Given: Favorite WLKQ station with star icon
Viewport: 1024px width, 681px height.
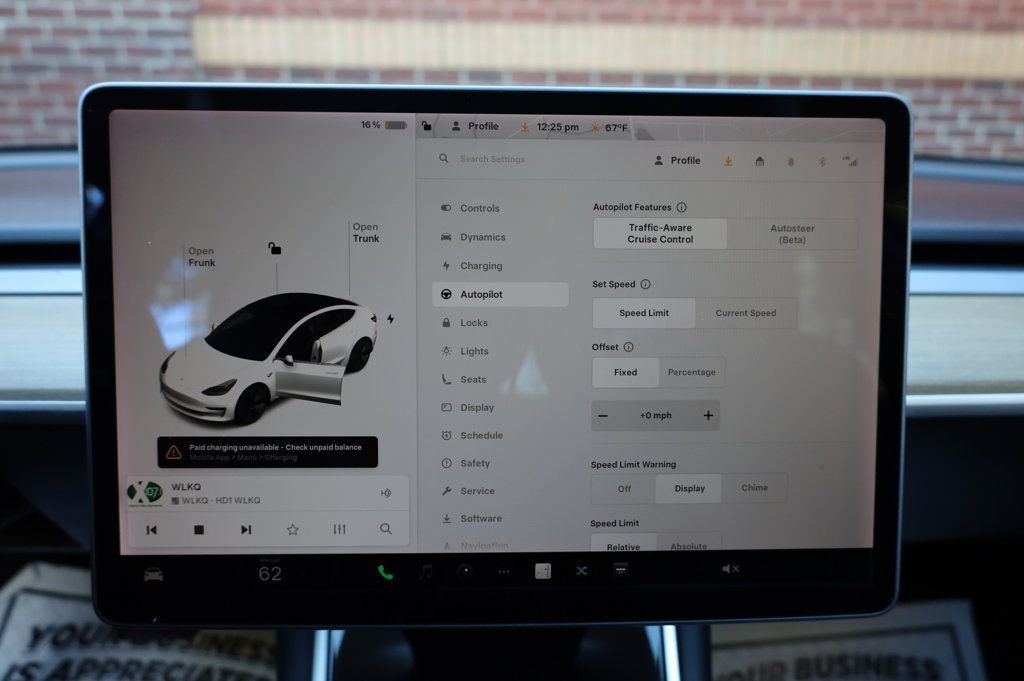Looking at the screenshot, I should point(292,529).
